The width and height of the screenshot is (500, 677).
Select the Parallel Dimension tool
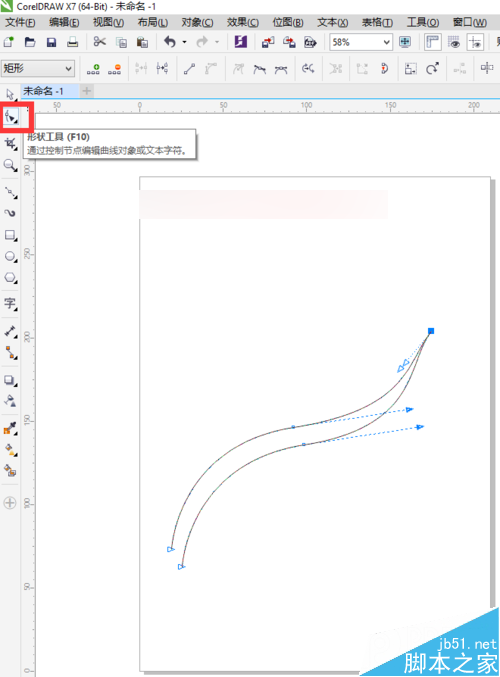click(10, 331)
